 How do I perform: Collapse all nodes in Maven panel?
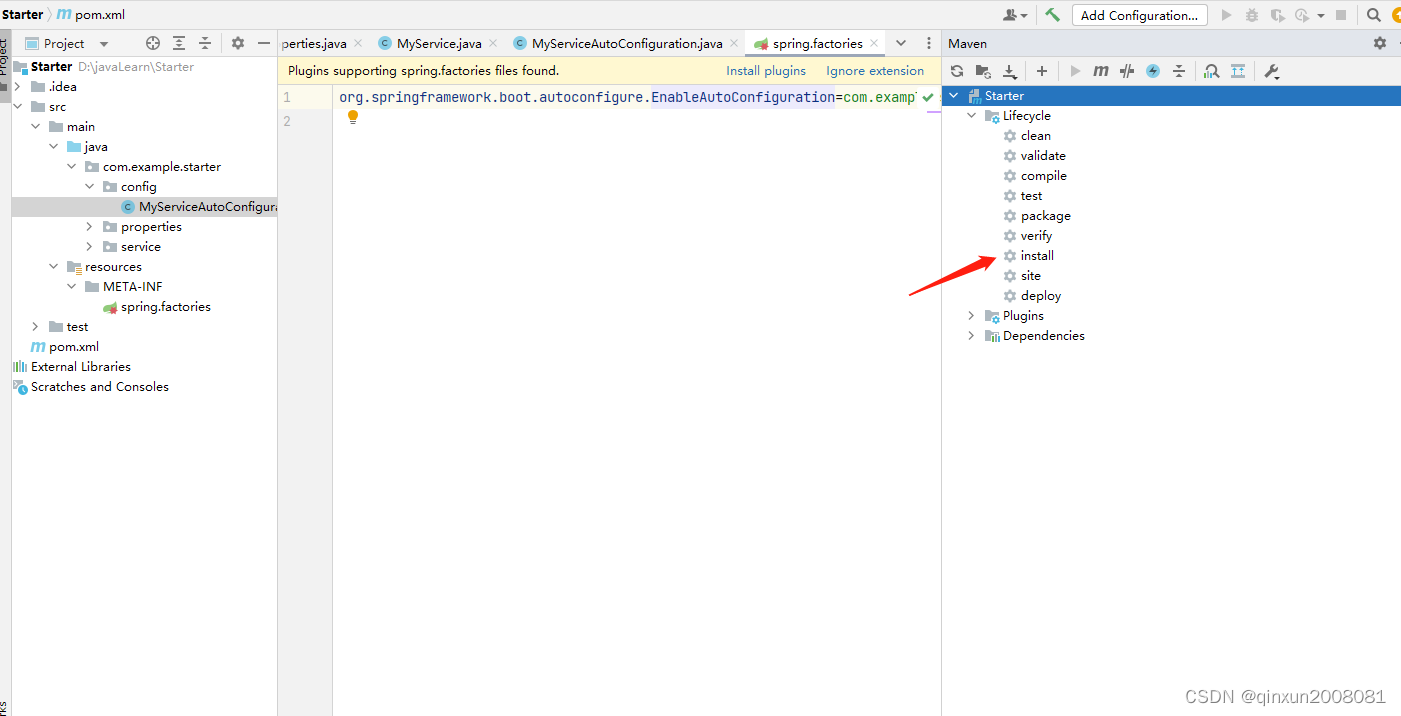[1179, 71]
